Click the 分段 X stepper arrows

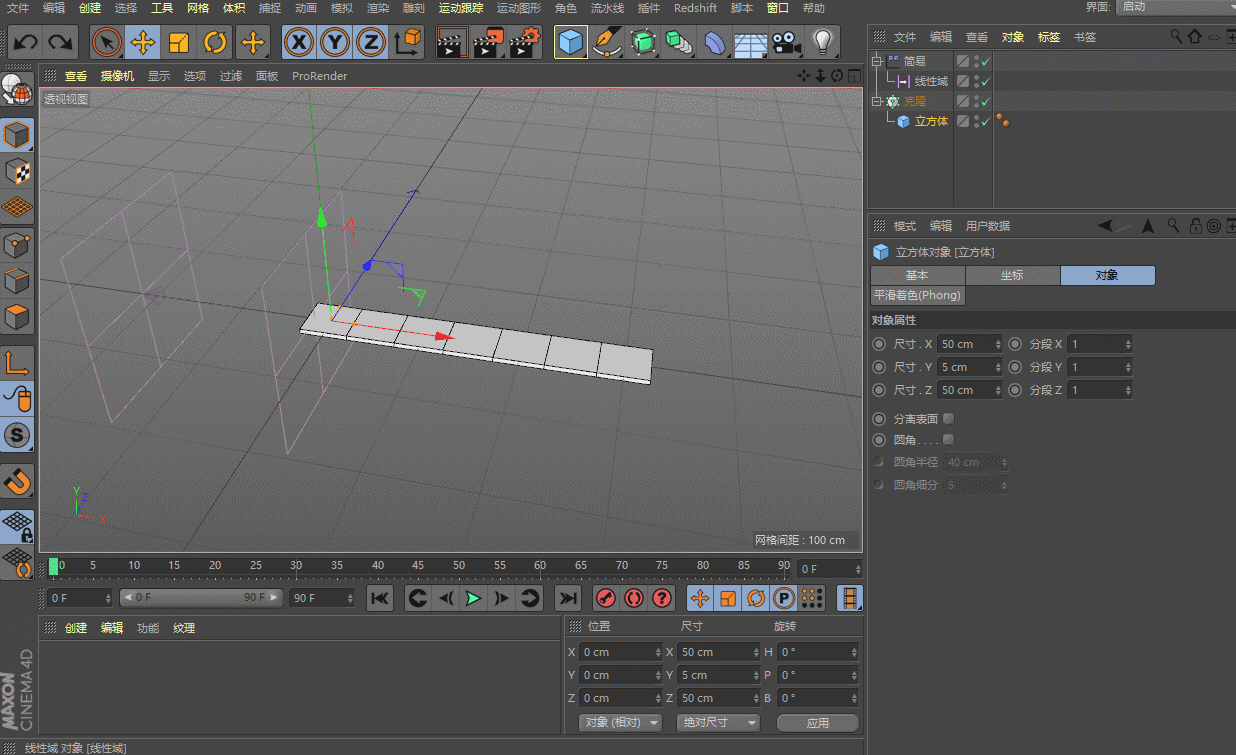(x=1128, y=344)
